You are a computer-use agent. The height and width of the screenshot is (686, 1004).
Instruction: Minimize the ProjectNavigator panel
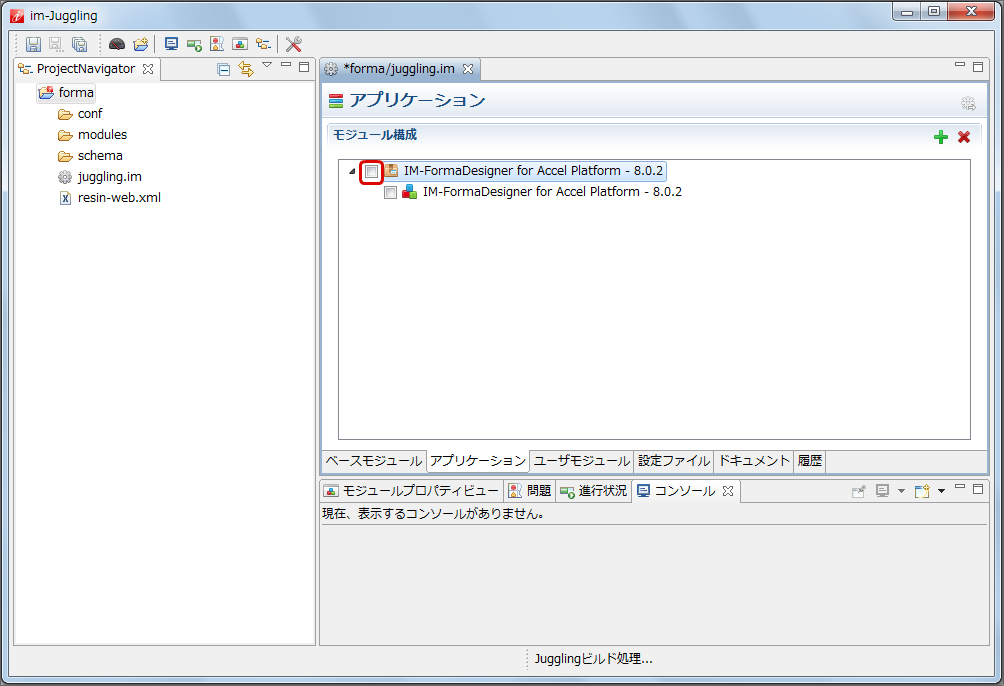pos(286,65)
